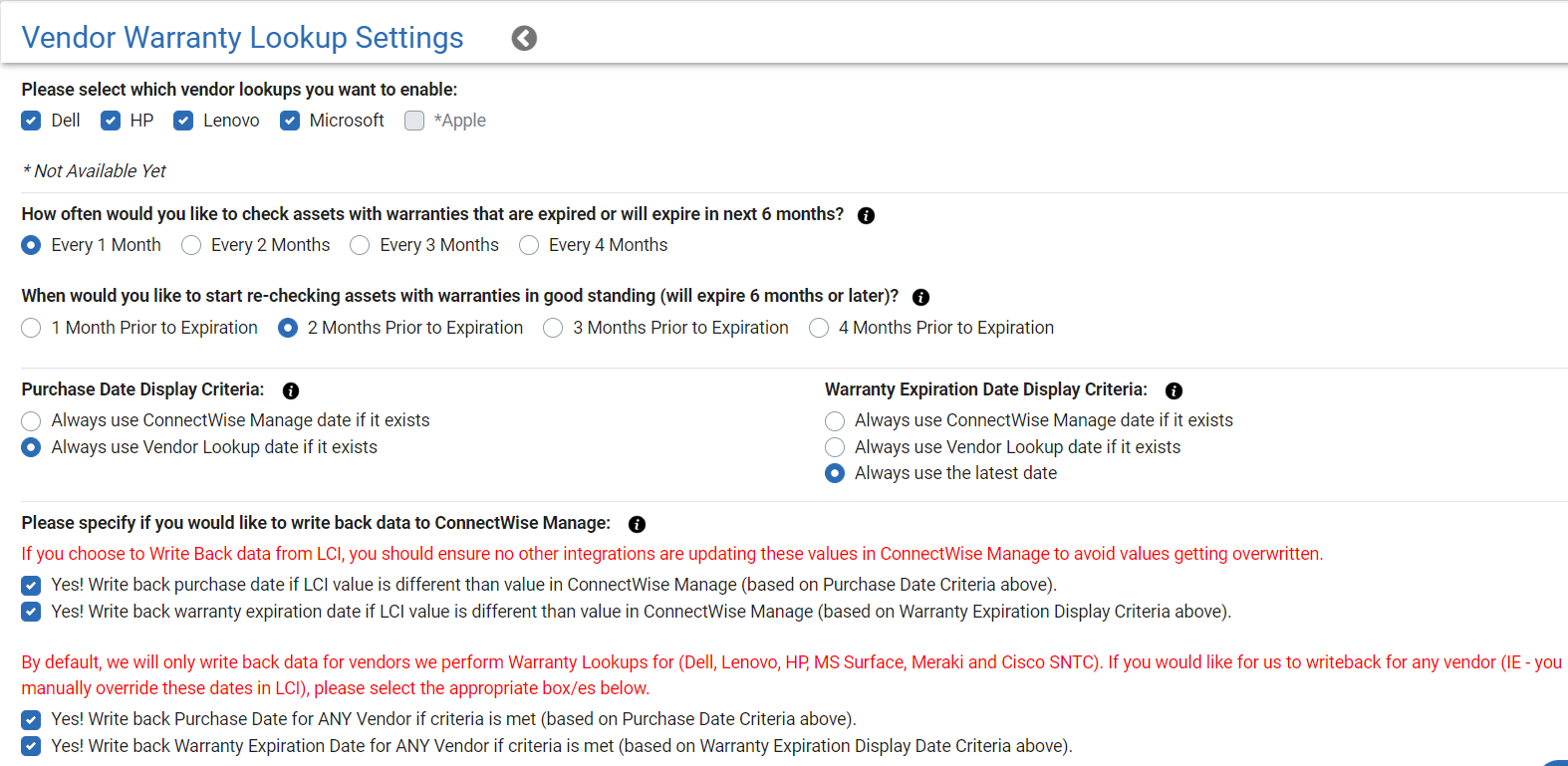Disable the Lenovo vendor lookup
Viewport: 1568px width, 766px height.
183,121
